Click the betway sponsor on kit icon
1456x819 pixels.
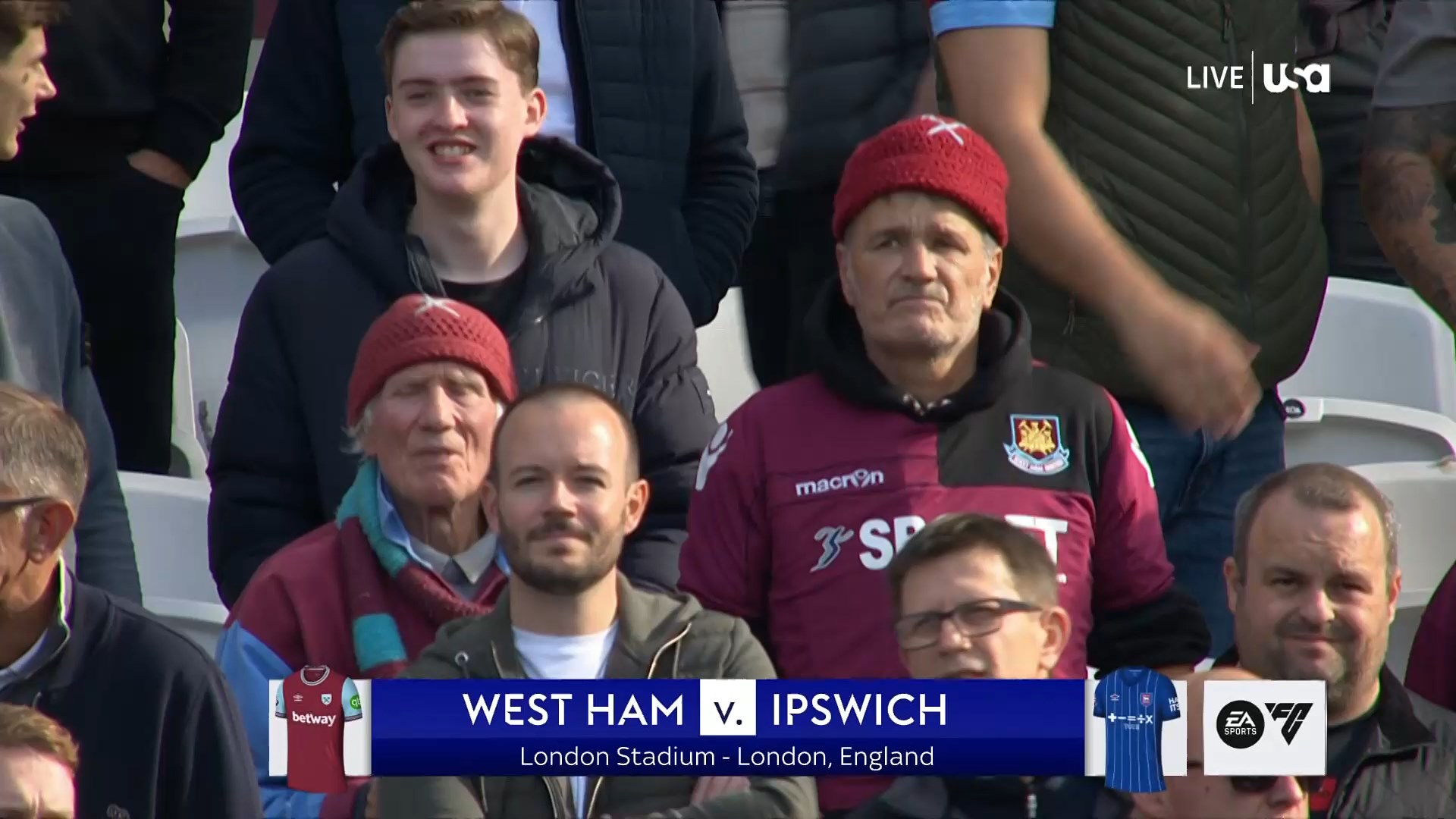pyautogui.click(x=313, y=718)
